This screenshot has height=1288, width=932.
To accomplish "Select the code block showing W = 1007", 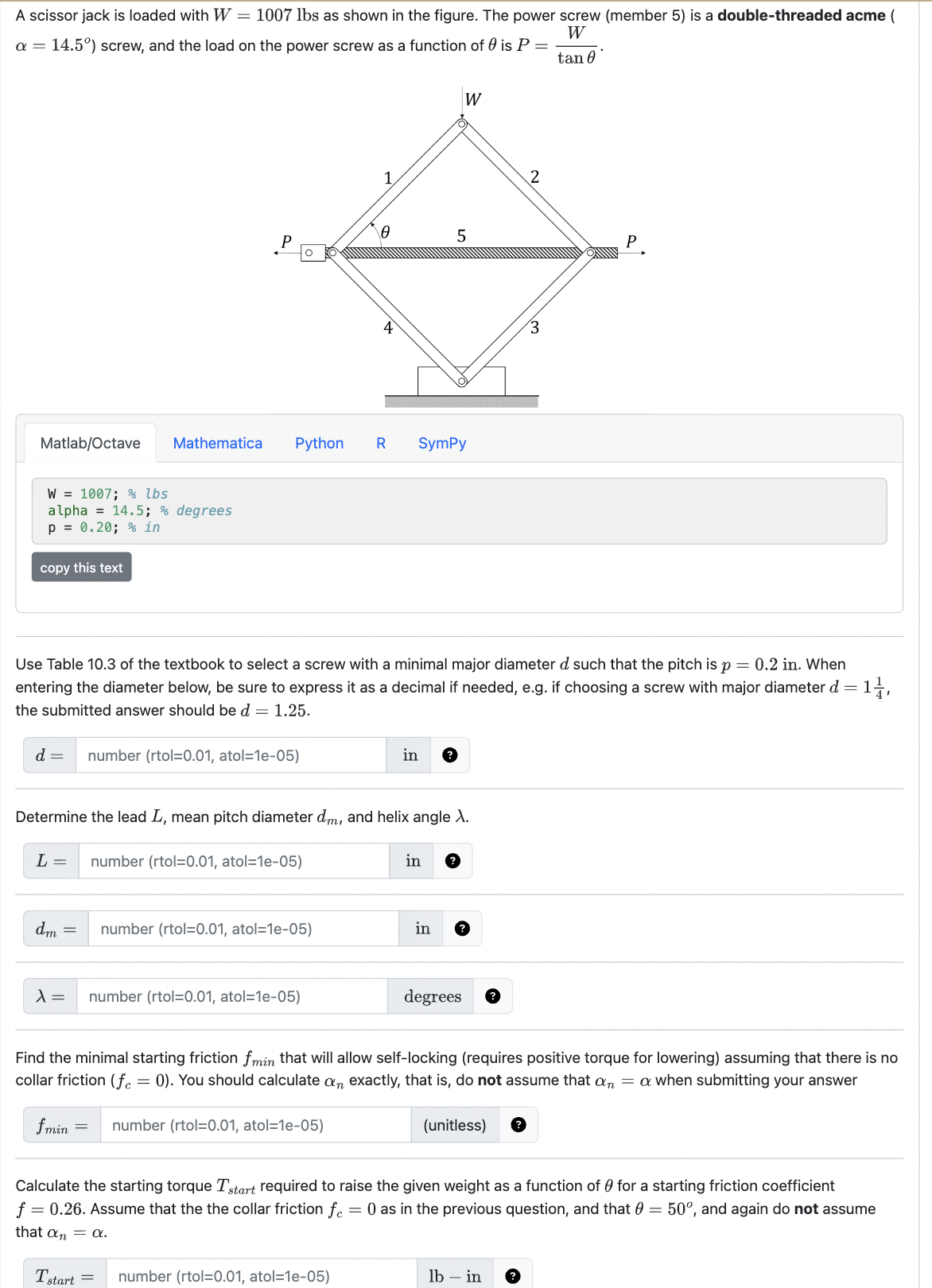I will (x=465, y=510).
